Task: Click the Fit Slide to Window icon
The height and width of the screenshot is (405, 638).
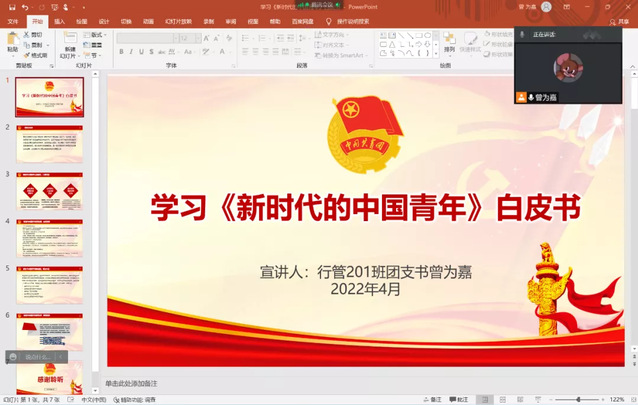Action: pos(632,400)
